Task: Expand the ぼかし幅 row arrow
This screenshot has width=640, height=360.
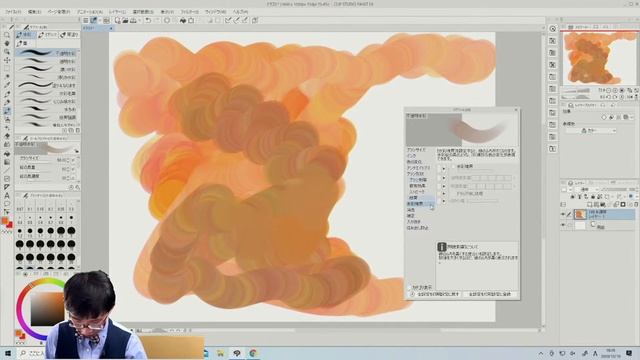Action: click(x=444, y=201)
